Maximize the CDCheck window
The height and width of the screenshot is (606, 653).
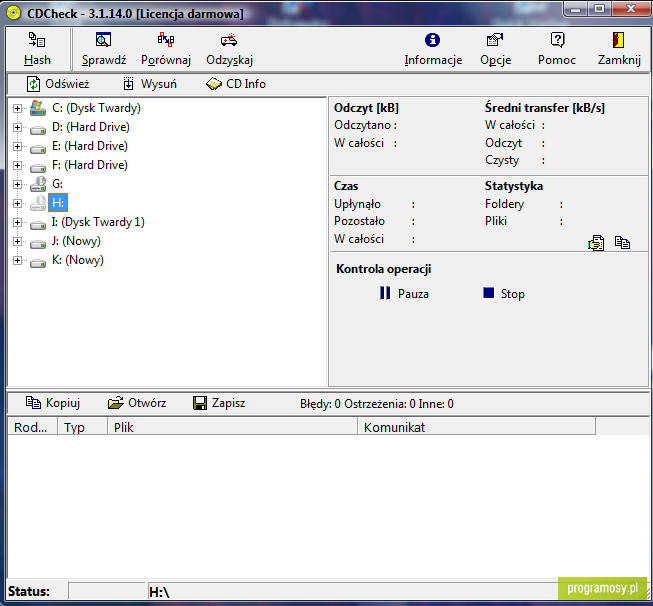point(600,9)
